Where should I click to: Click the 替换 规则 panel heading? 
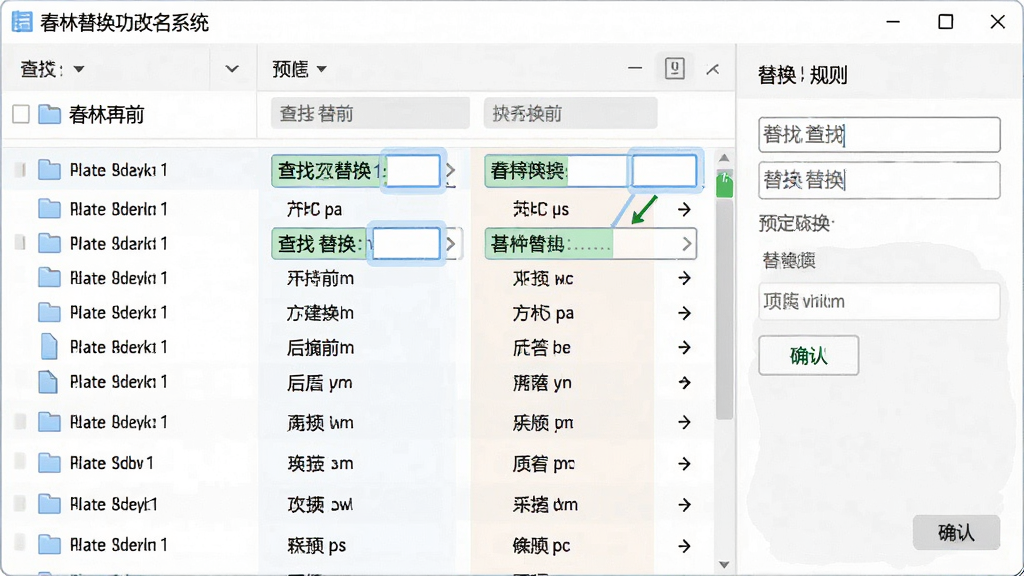tap(803, 75)
